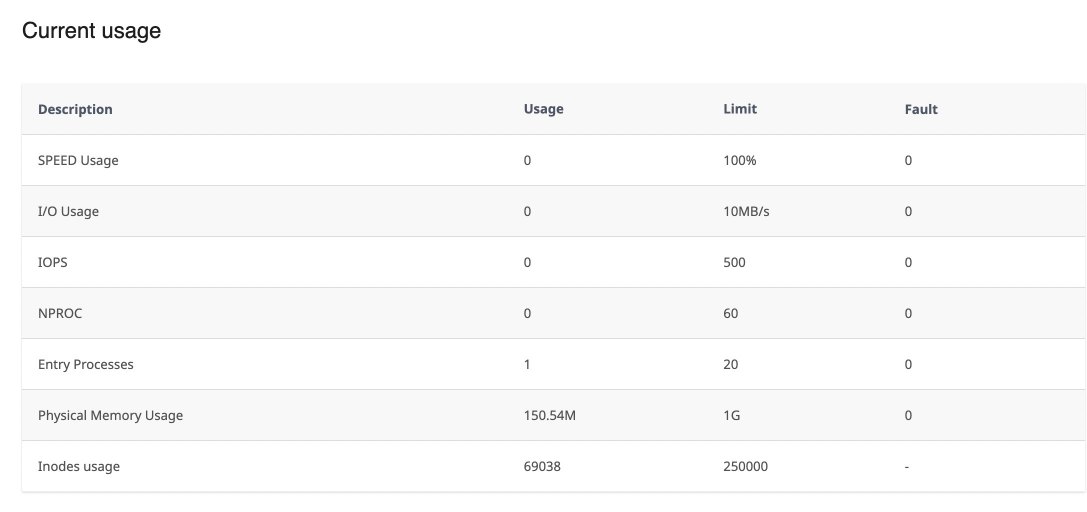Select the NPROC usage value 0
This screenshot has width=1087, height=512.
tap(528, 313)
